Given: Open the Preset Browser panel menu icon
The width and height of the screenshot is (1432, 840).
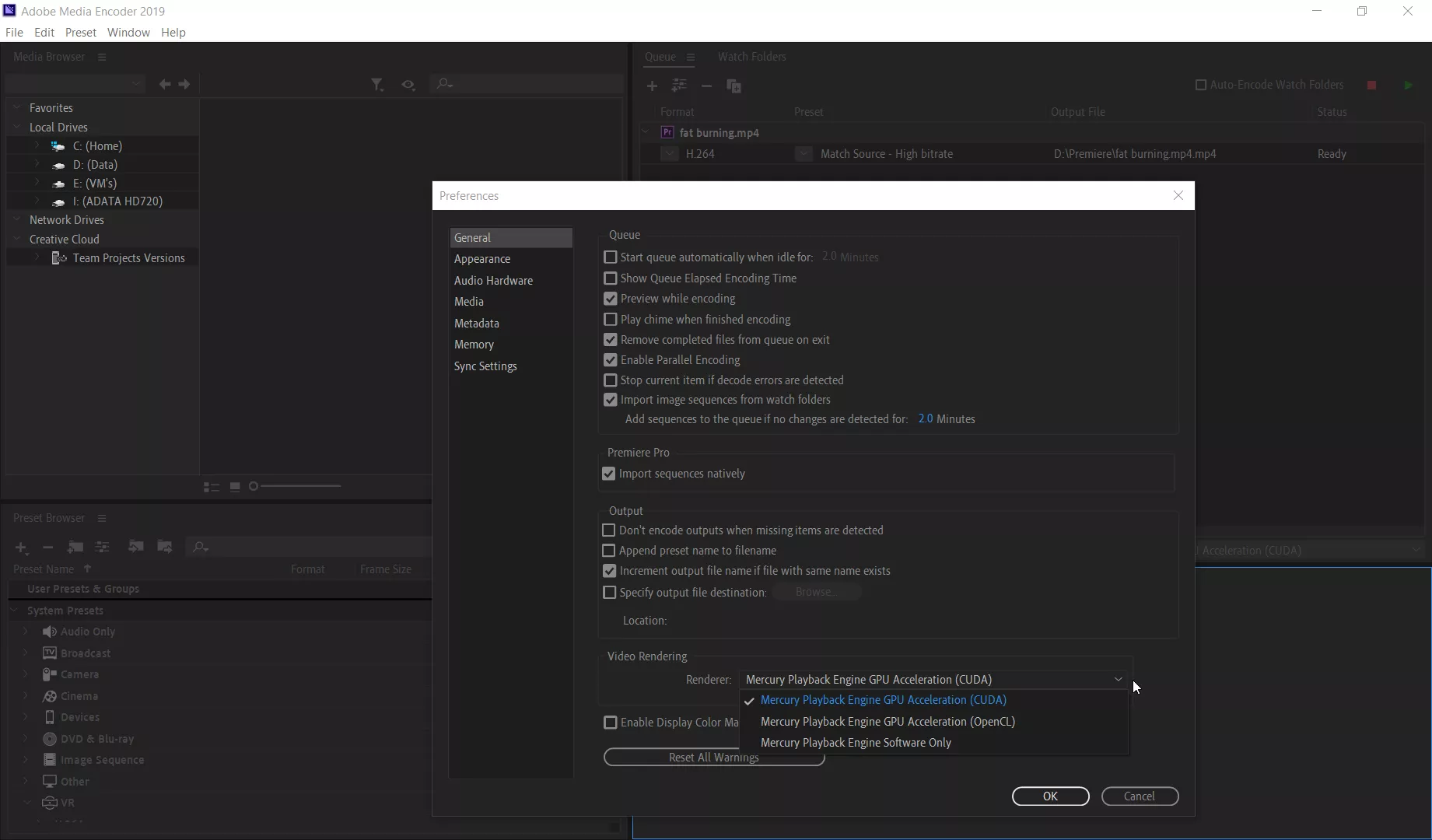Looking at the screenshot, I should coord(102,518).
